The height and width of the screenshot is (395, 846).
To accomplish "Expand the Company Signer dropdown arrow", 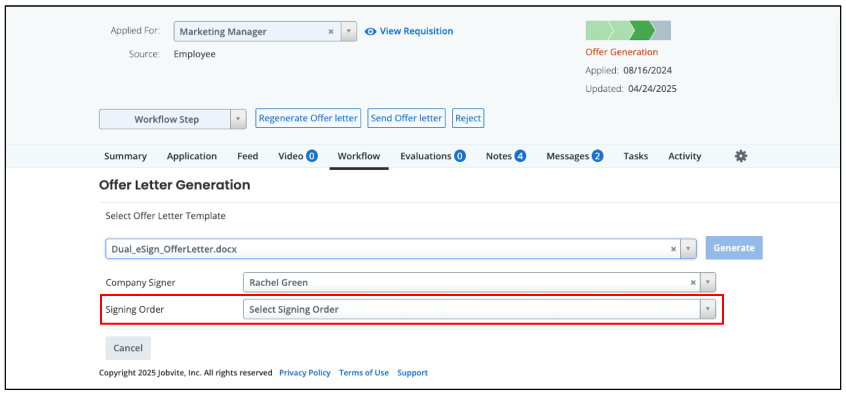I will tap(708, 282).
